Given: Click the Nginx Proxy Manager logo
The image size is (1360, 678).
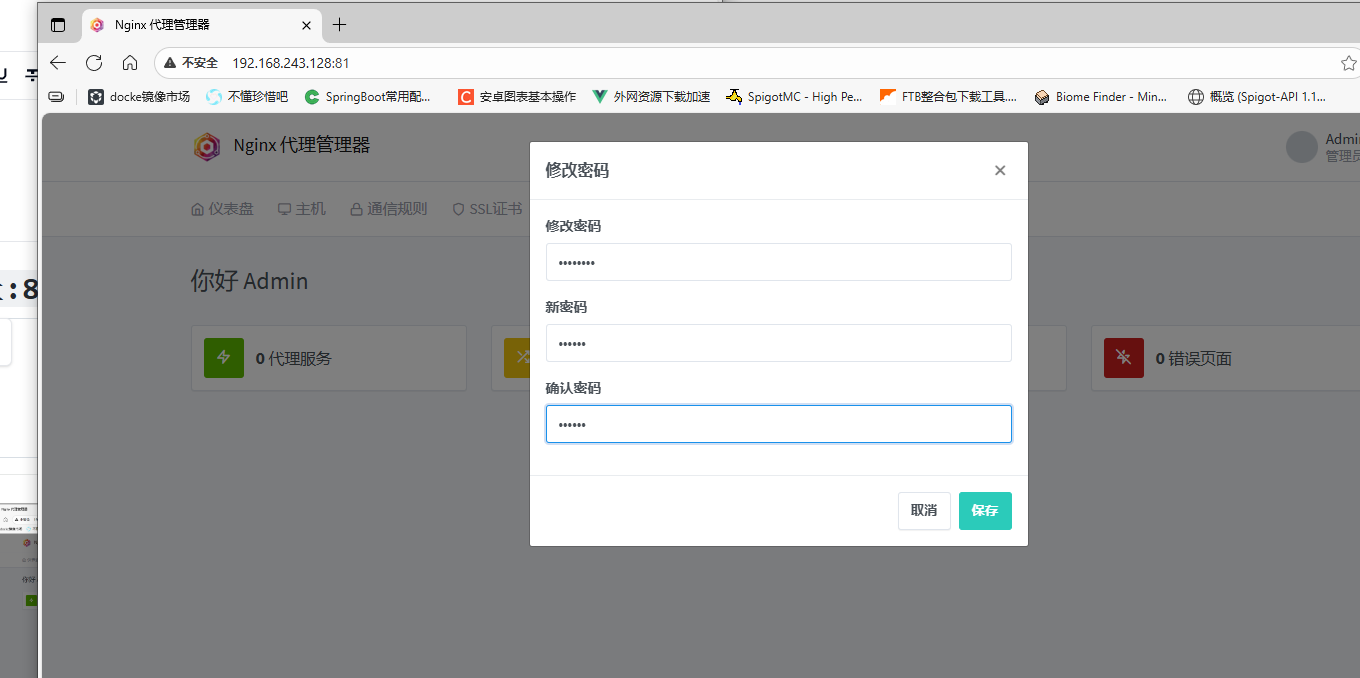Looking at the screenshot, I should (207, 146).
